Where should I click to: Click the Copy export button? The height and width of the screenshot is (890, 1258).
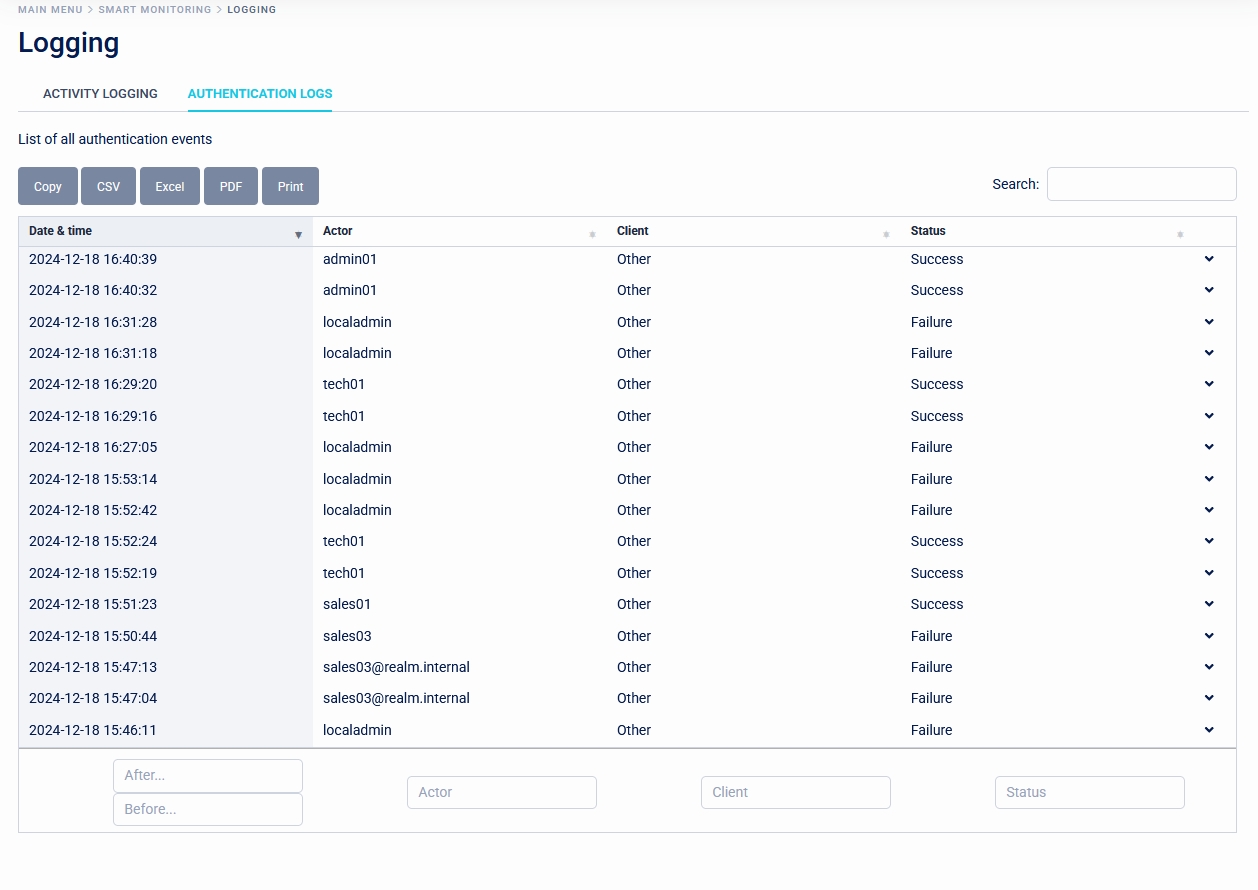[47, 186]
